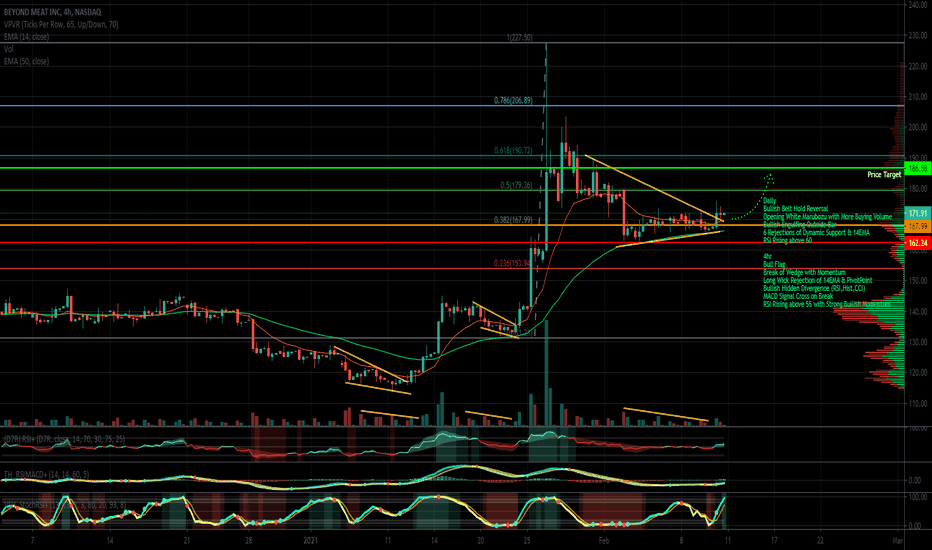Select the EMA (14, close) legend

pos(27,37)
